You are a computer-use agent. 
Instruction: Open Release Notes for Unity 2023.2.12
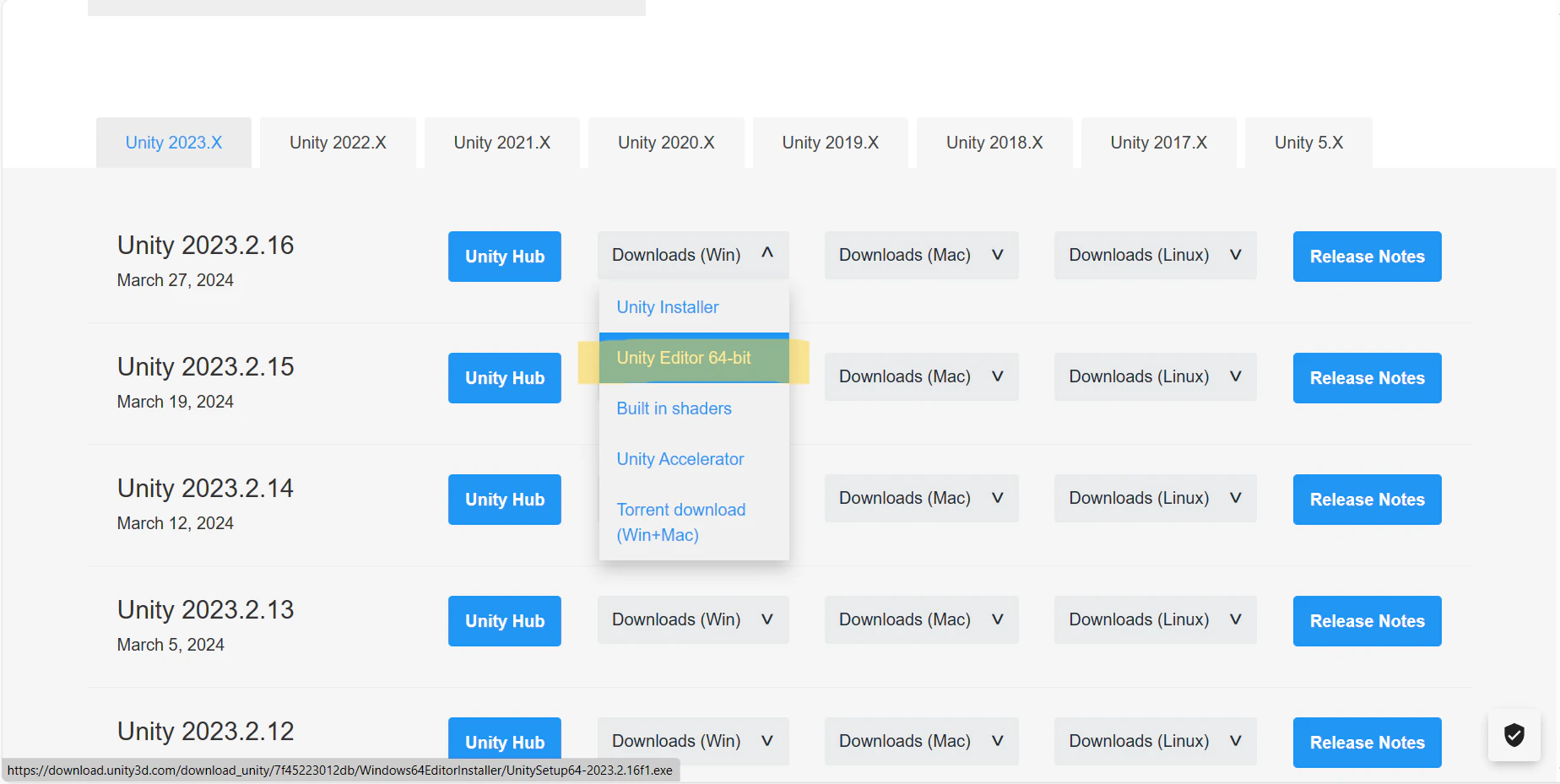tap(1368, 743)
